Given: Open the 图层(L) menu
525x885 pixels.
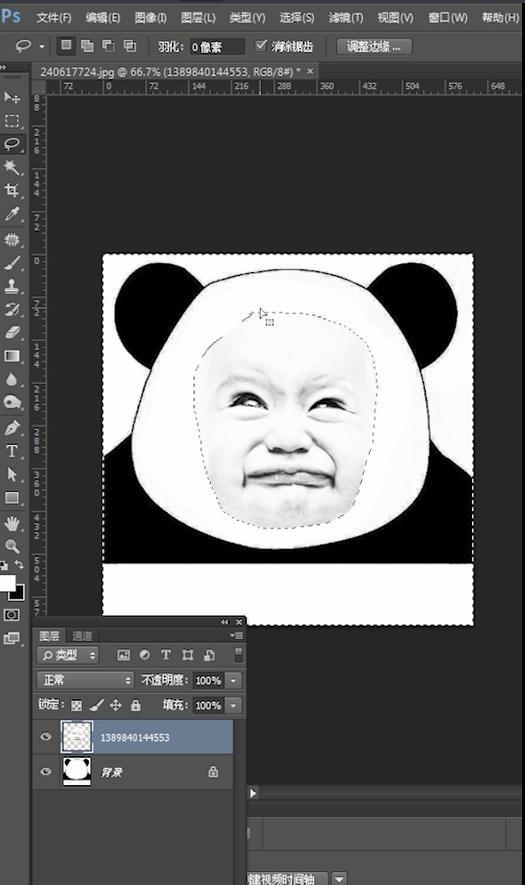Looking at the screenshot, I should click(x=198, y=17).
